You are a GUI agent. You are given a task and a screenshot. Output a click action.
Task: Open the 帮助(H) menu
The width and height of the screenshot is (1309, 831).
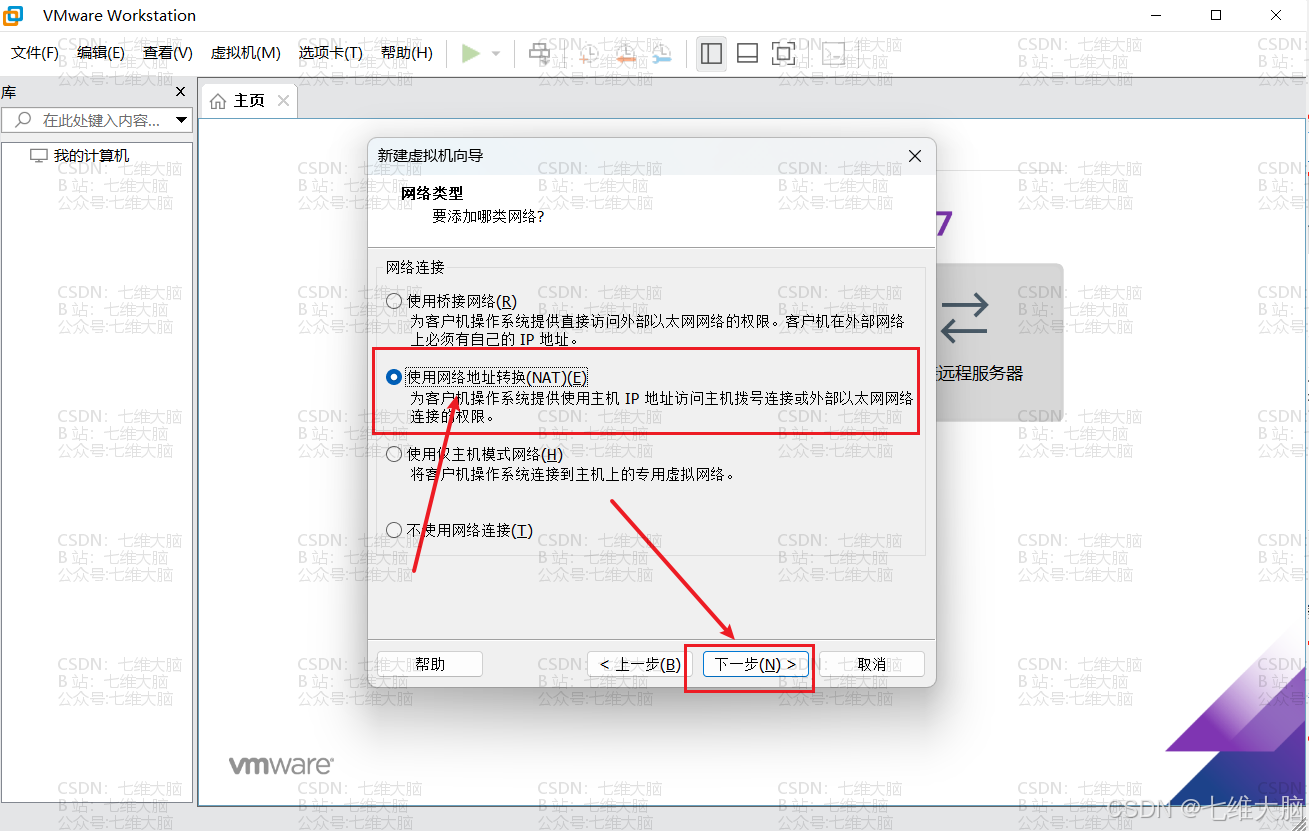point(407,53)
